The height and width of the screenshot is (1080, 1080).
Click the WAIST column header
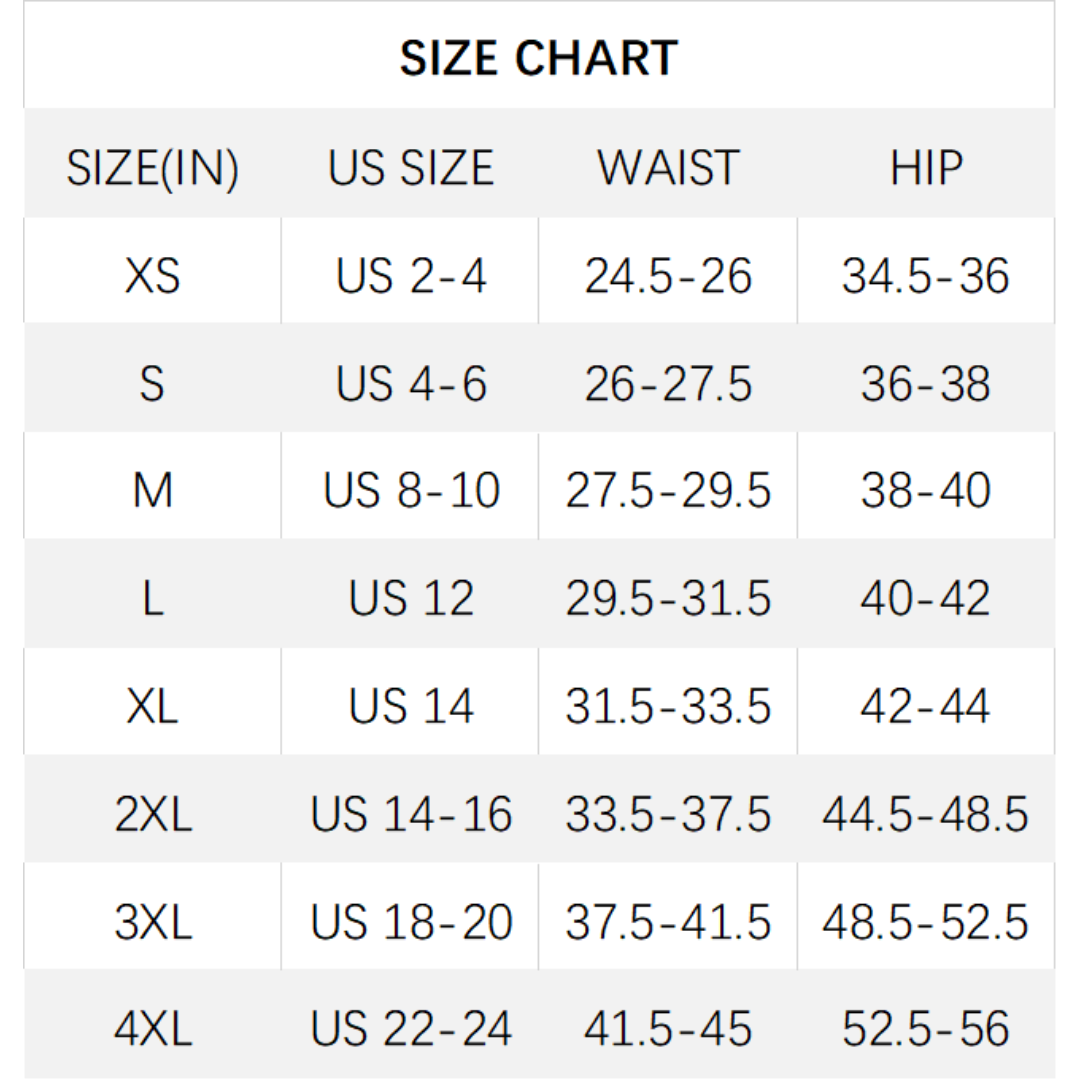pos(668,168)
